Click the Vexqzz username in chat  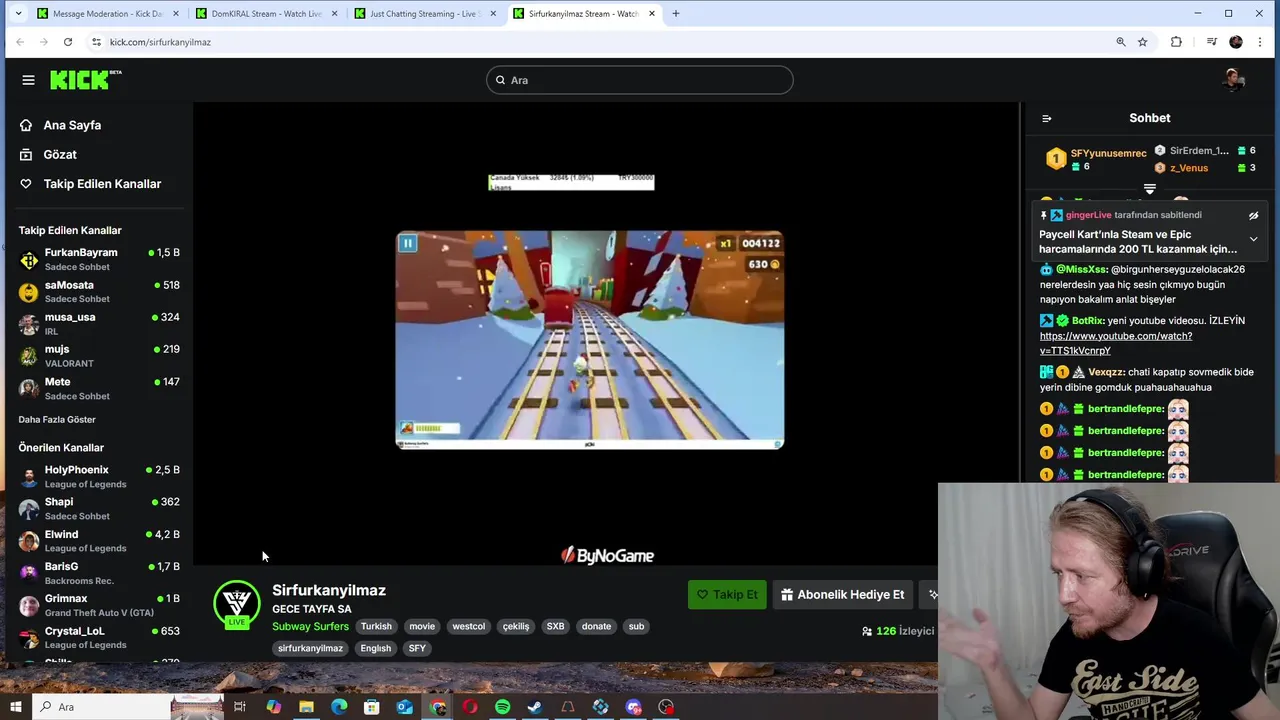1106,372
